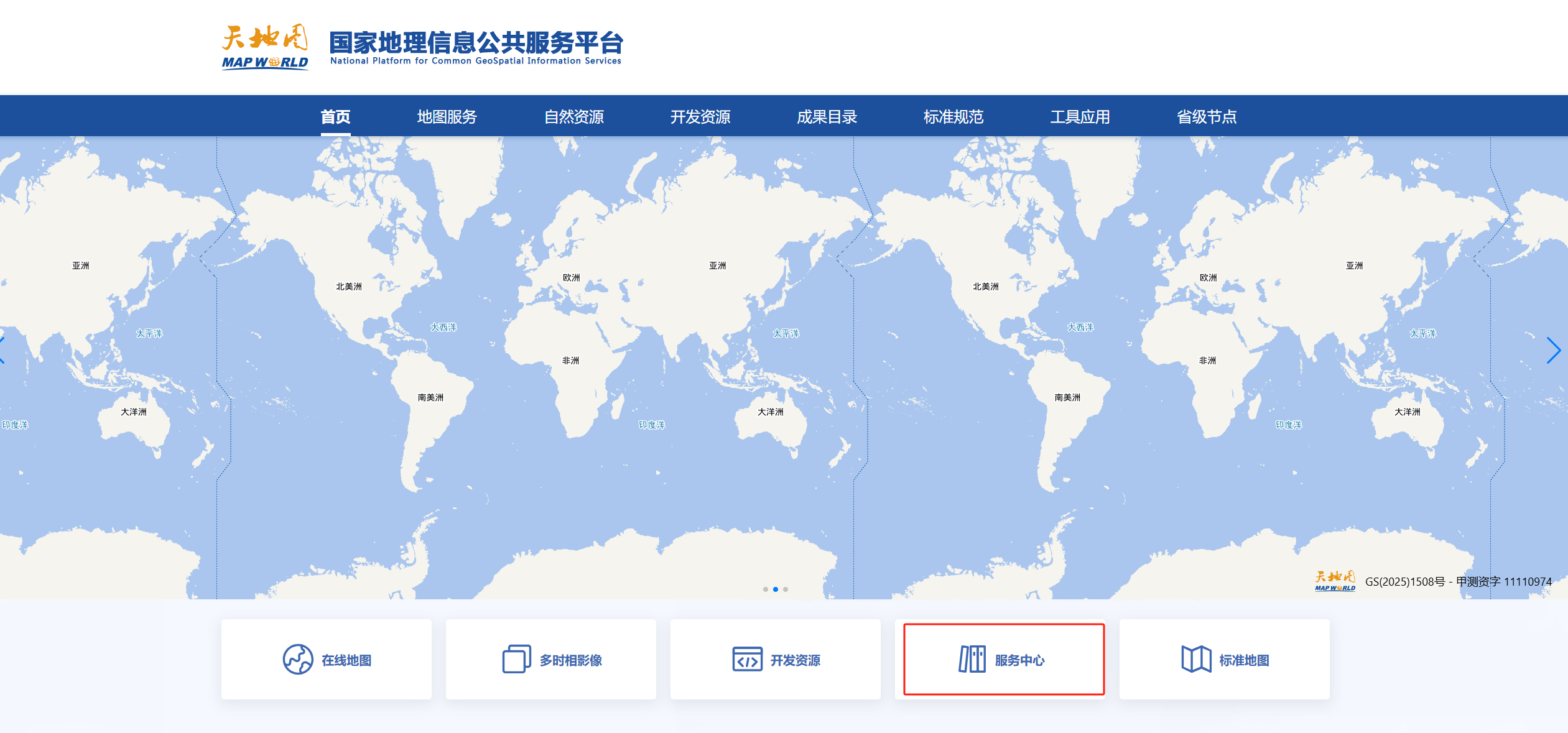Click the 服务中心 books icon

pos(972,660)
